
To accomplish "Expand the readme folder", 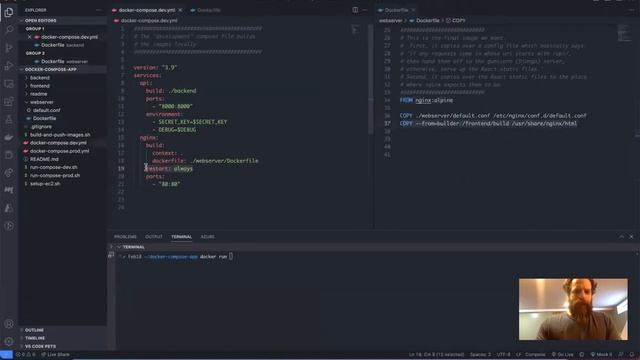I will point(38,94).
